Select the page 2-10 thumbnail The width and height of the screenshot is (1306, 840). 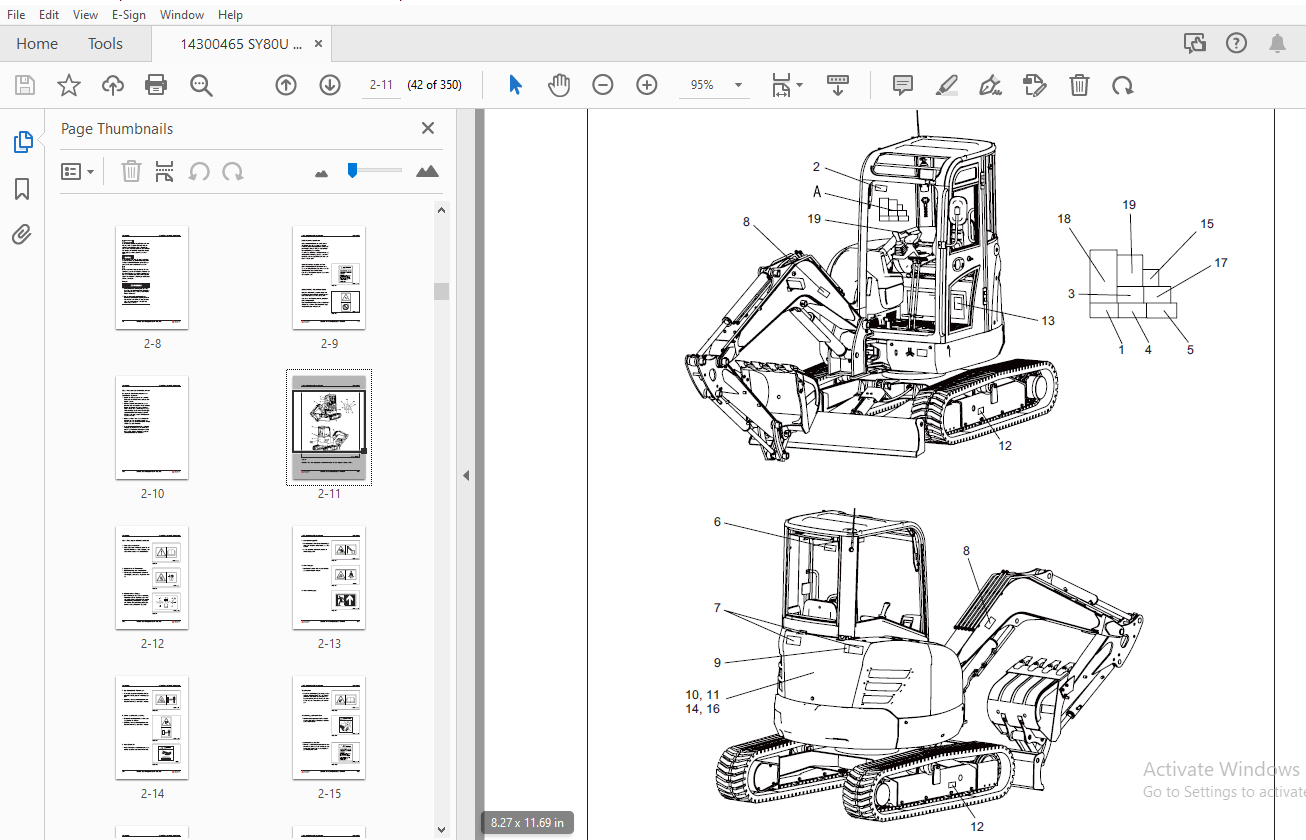click(152, 428)
